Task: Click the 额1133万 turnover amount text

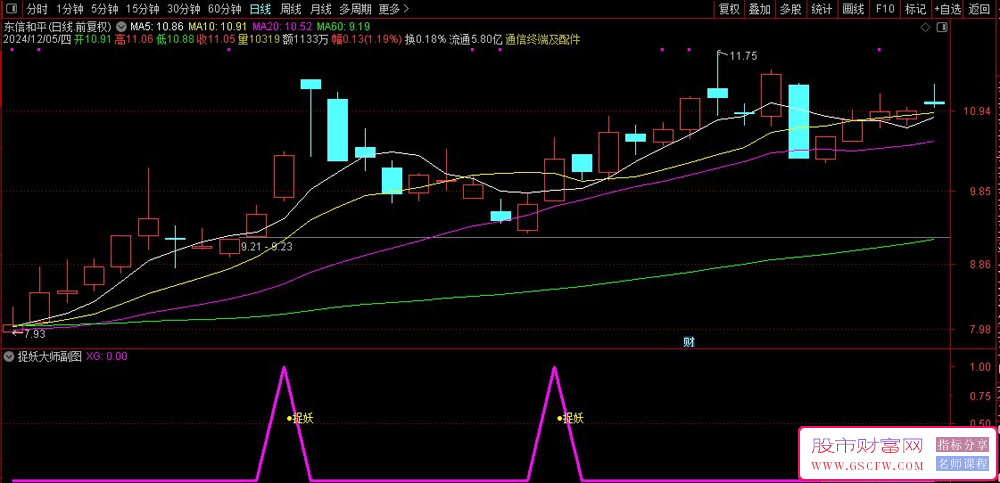Action: tap(304, 39)
